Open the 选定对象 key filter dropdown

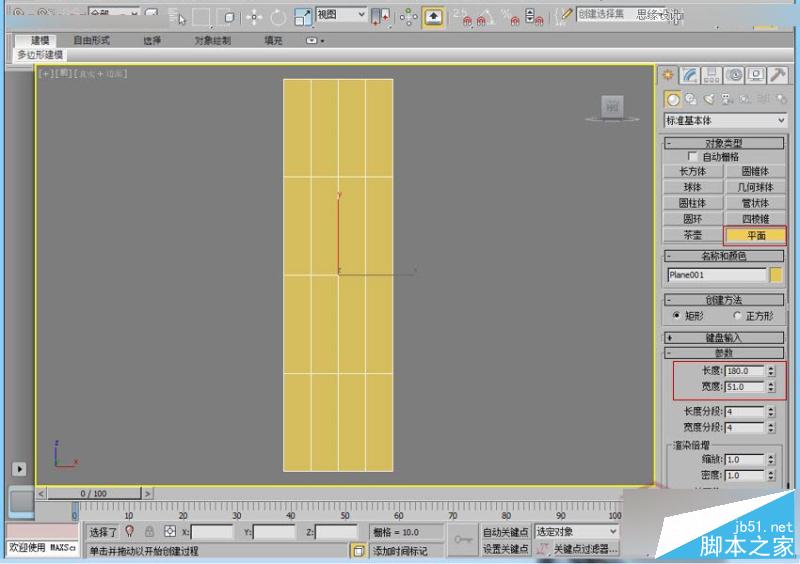click(x=577, y=532)
